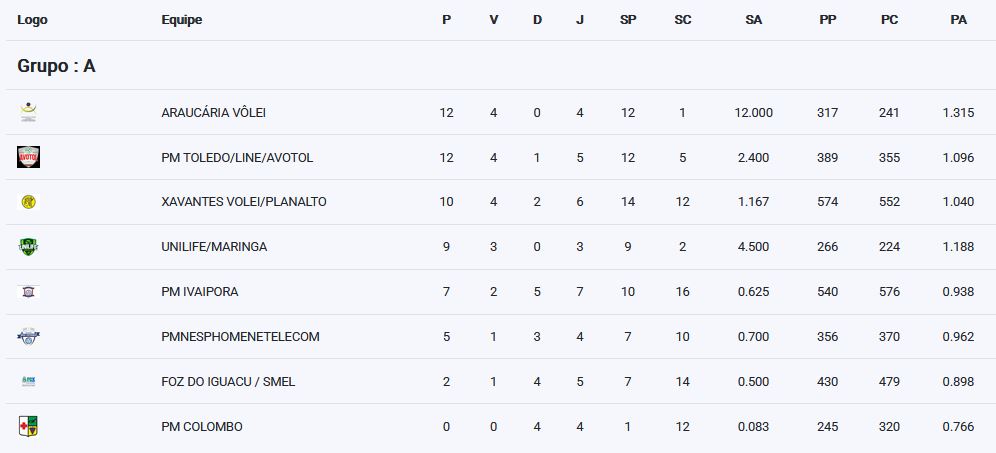The height and width of the screenshot is (453, 996).
Task: Select the UNILIFE/MARINGA team name
Action: 214,247
